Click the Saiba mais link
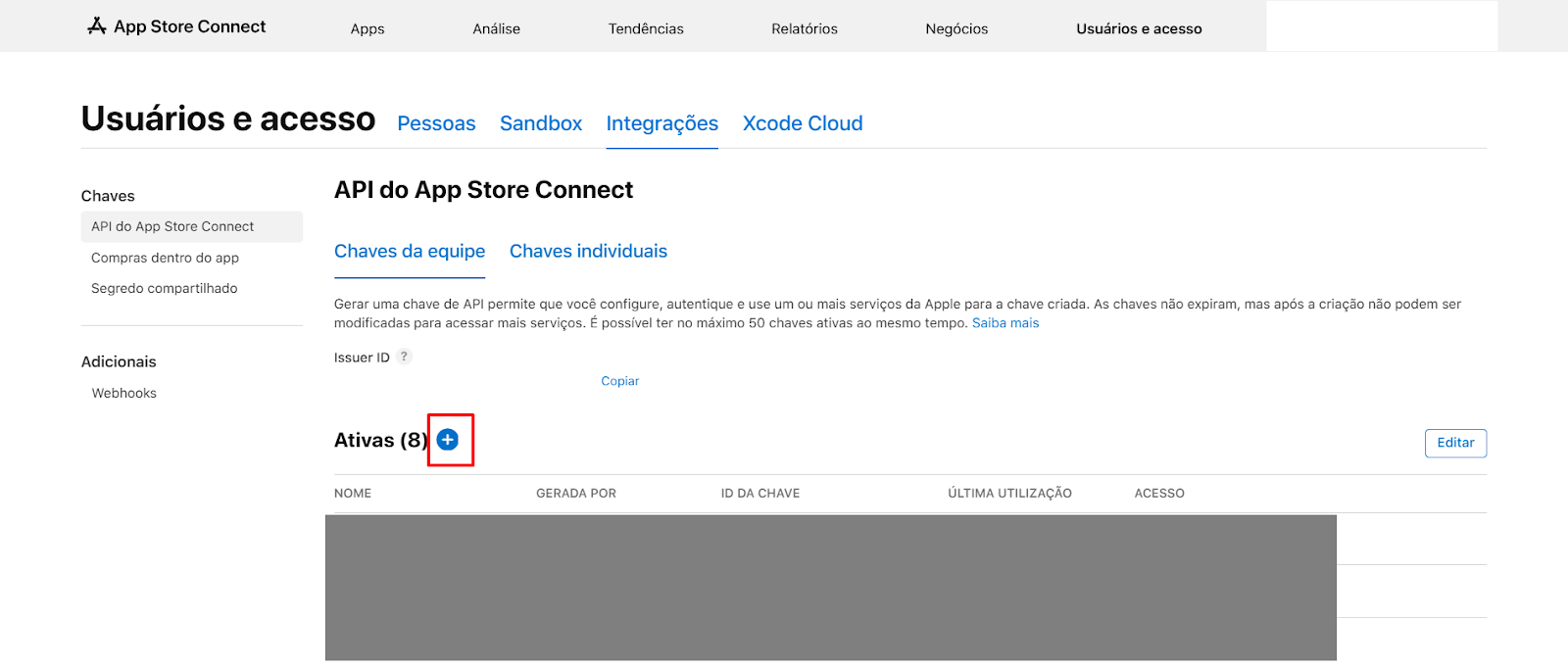Viewport: 1568px width, 669px height. (1005, 322)
